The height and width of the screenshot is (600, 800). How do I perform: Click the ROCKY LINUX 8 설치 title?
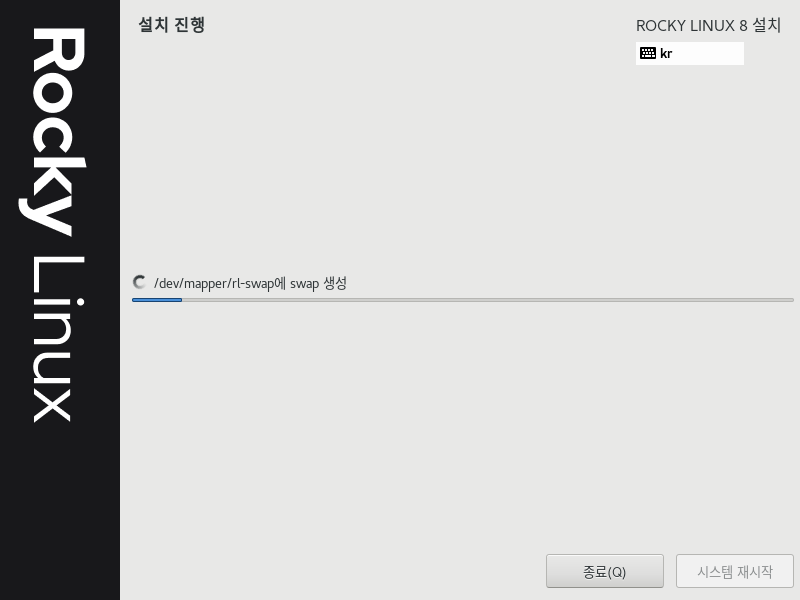point(708,26)
